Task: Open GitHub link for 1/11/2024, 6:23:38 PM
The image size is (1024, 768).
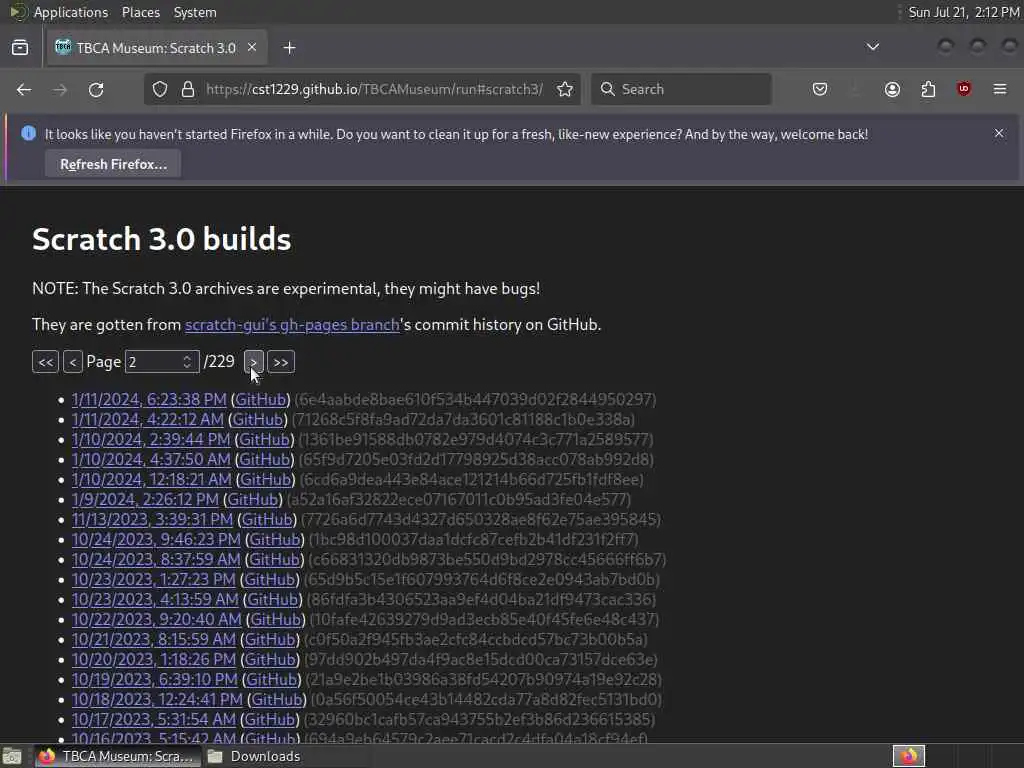Action: (x=260, y=399)
